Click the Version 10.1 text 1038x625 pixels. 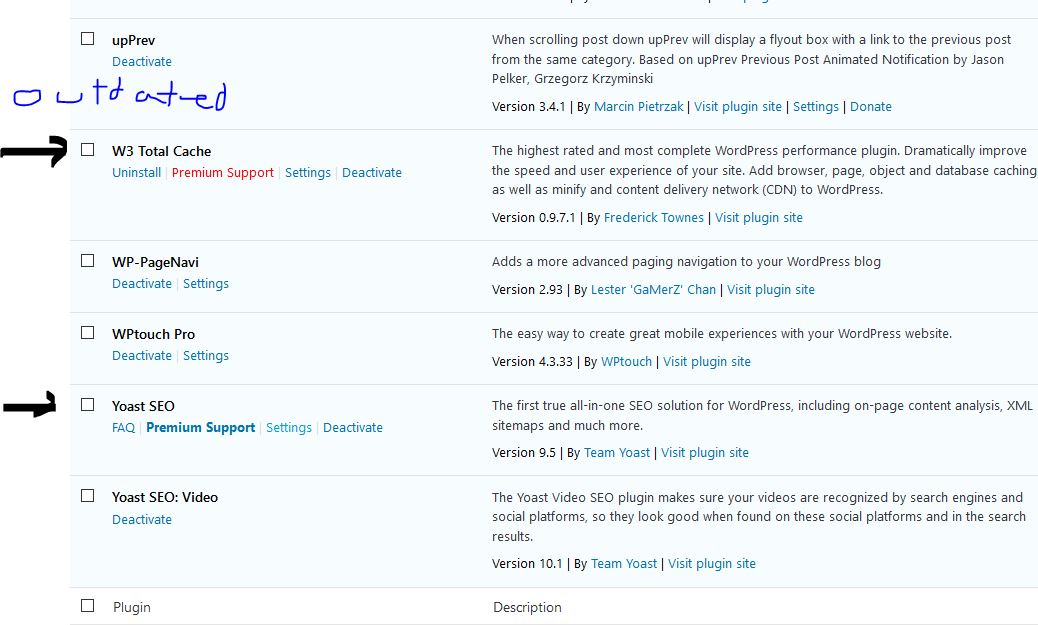(527, 564)
